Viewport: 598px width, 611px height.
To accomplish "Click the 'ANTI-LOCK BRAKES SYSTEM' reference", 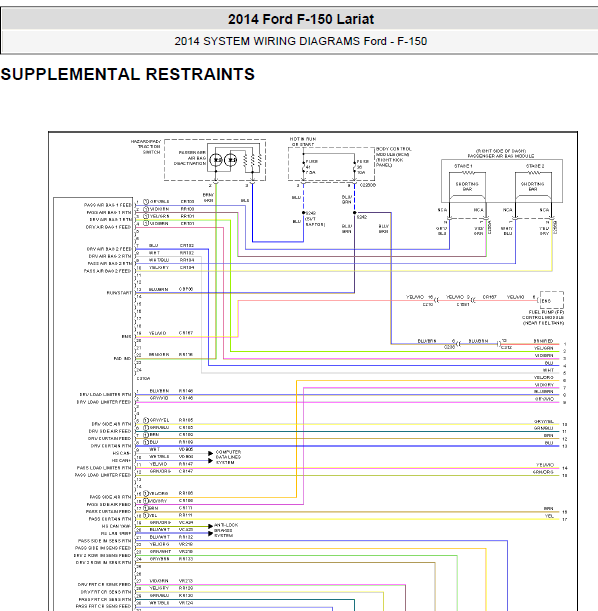I will coord(224,530).
